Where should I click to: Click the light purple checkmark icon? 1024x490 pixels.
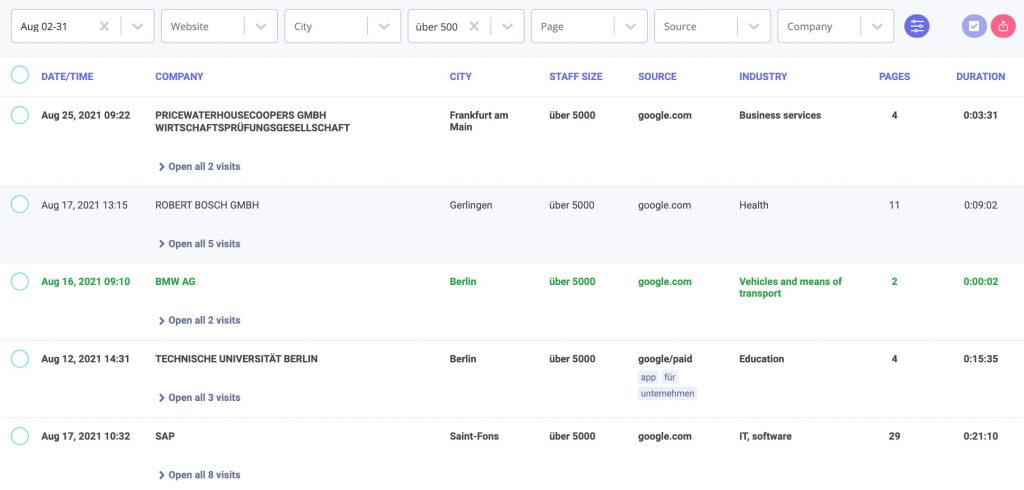[x=974, y=26]
